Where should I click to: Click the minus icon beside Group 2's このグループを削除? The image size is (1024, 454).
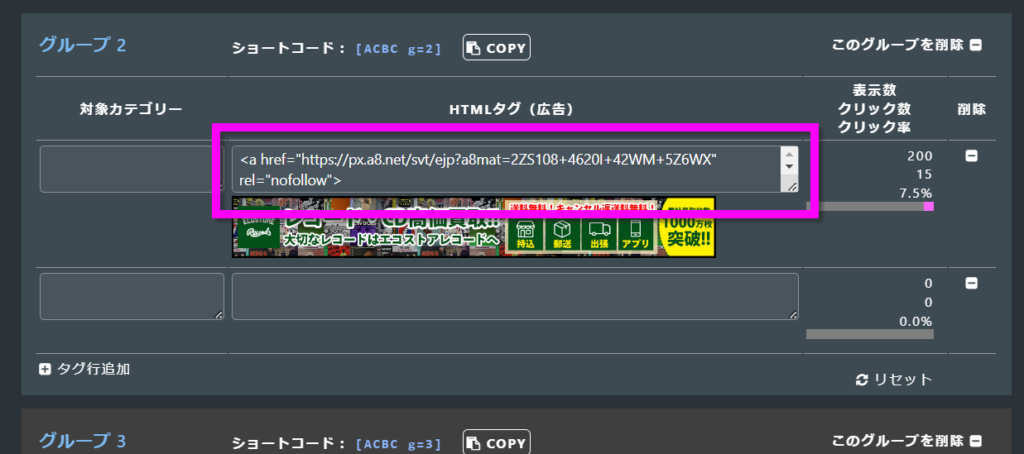976,45
